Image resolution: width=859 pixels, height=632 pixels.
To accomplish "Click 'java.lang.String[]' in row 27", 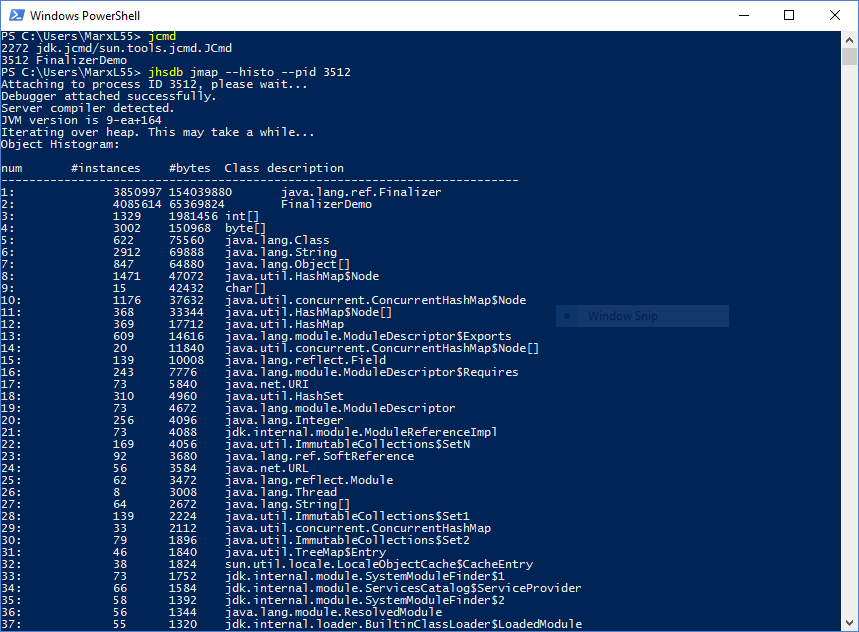I will pos(287,504).
